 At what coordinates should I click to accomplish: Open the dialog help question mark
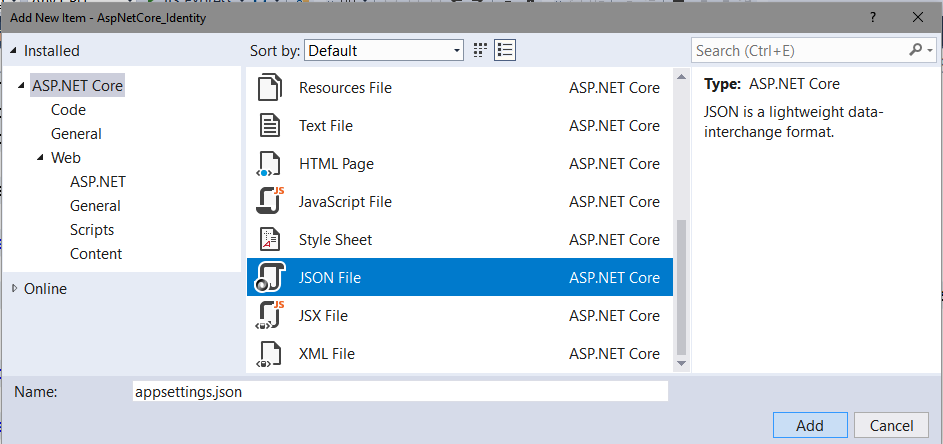(x=873, y=17)
